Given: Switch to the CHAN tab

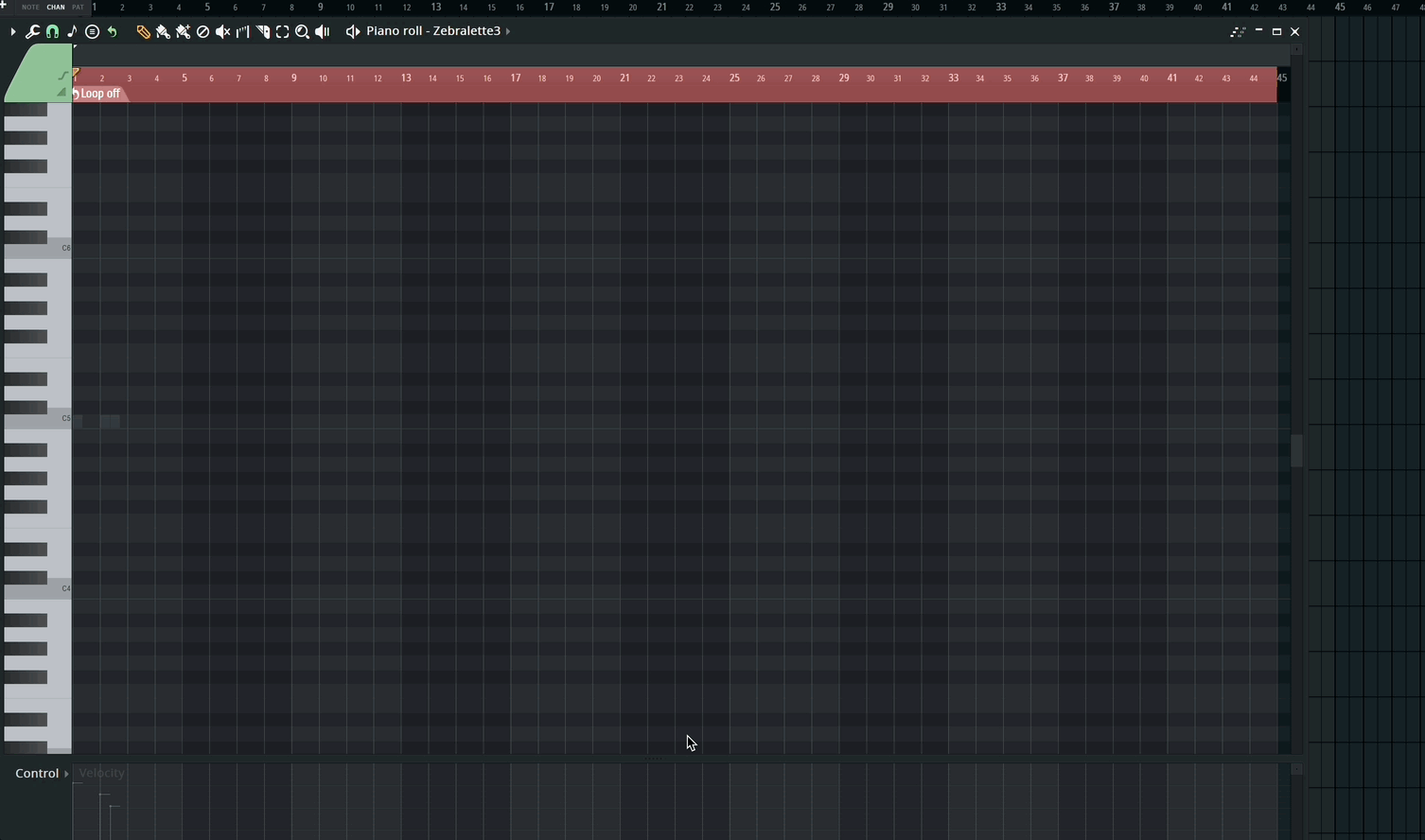Looking at the screenshot, I should tap(56, 8).
